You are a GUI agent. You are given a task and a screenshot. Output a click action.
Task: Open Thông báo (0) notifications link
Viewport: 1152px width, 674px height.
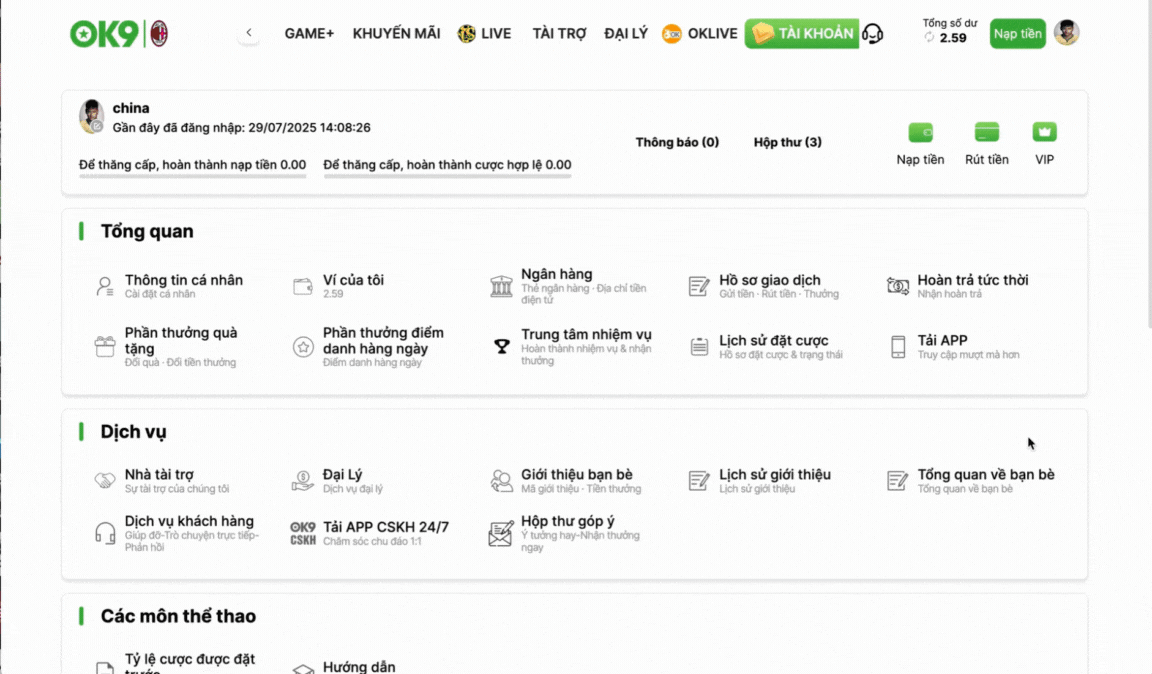click(677, 142)
